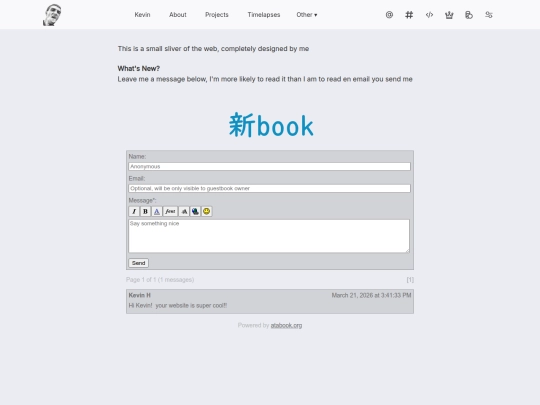Apply italic formatting in message toolbar

(x=134, y=211)
